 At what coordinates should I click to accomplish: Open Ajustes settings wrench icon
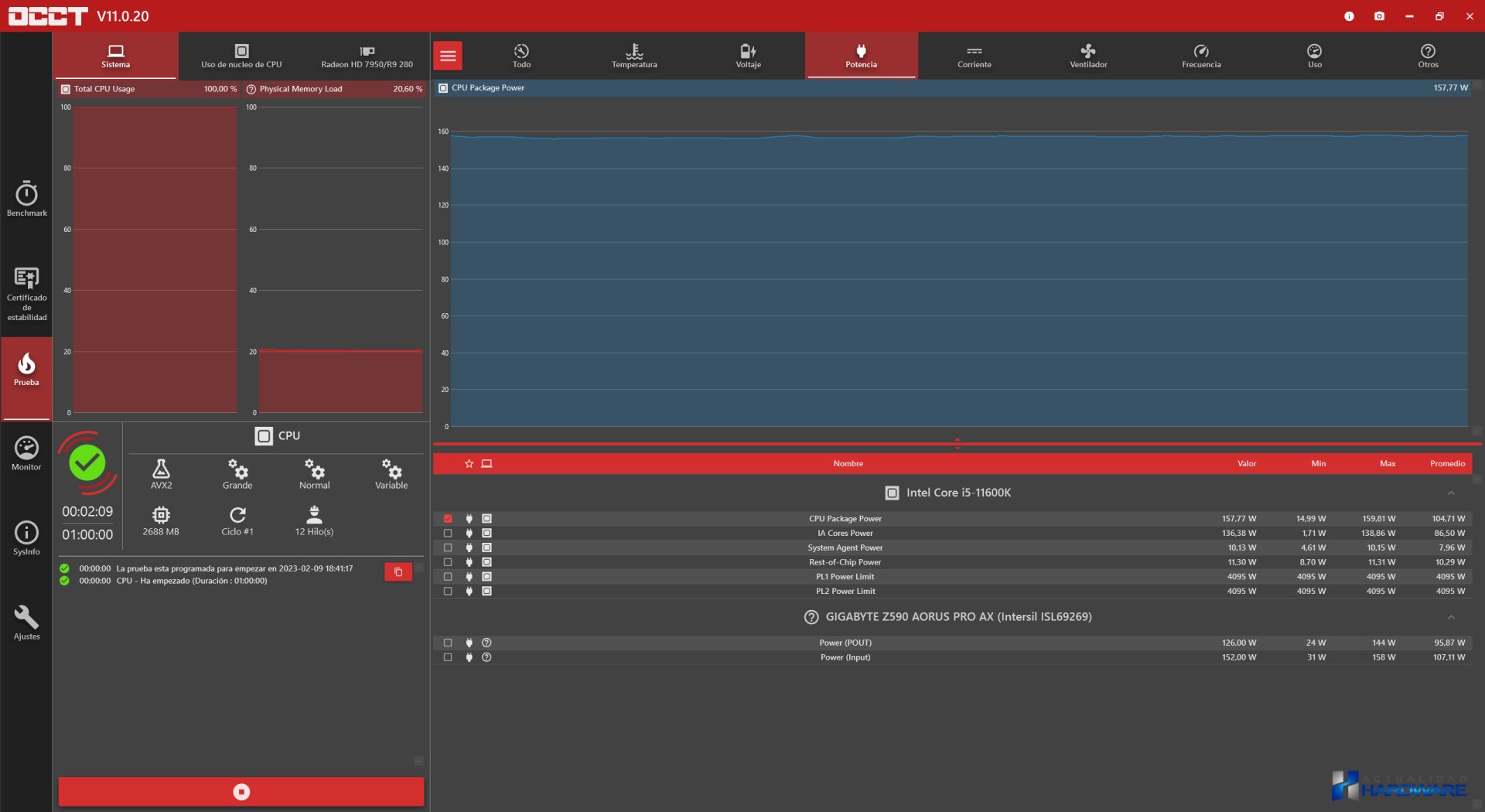[x=26, y=623]
